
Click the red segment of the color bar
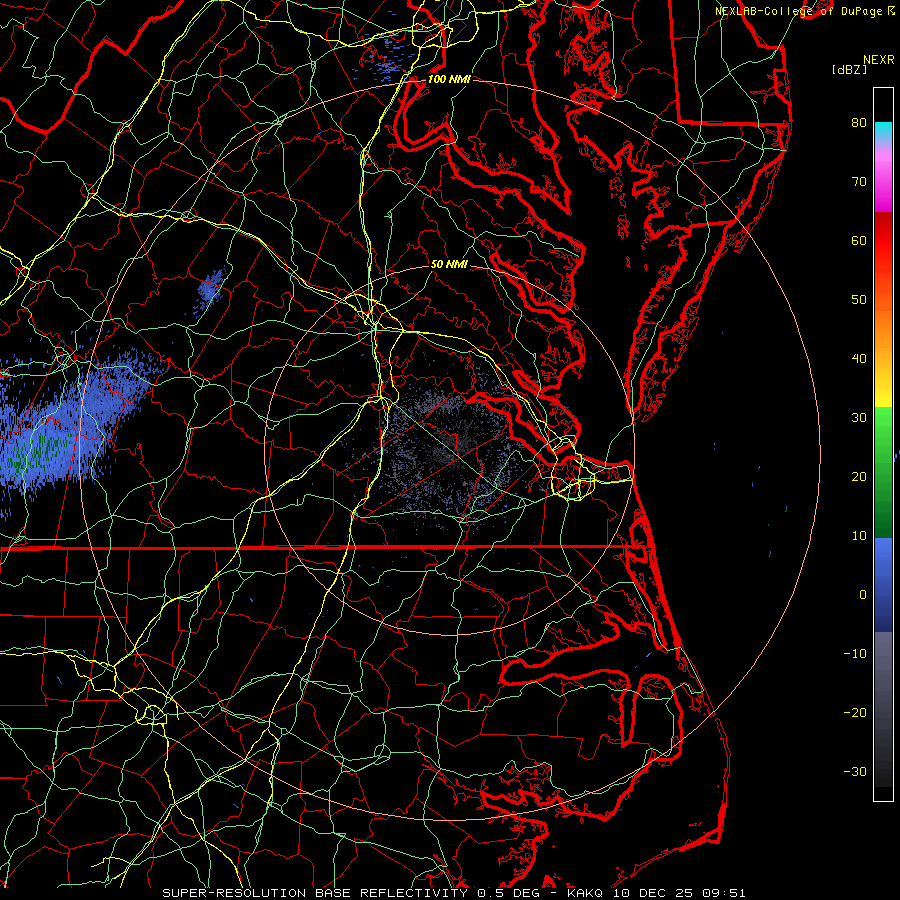(x=883, y=241)
